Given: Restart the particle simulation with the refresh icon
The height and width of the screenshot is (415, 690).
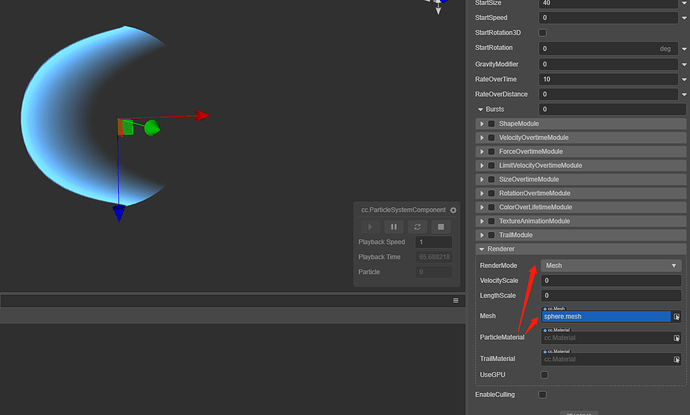Looking at the screenshot, I should tap(417, 227).
